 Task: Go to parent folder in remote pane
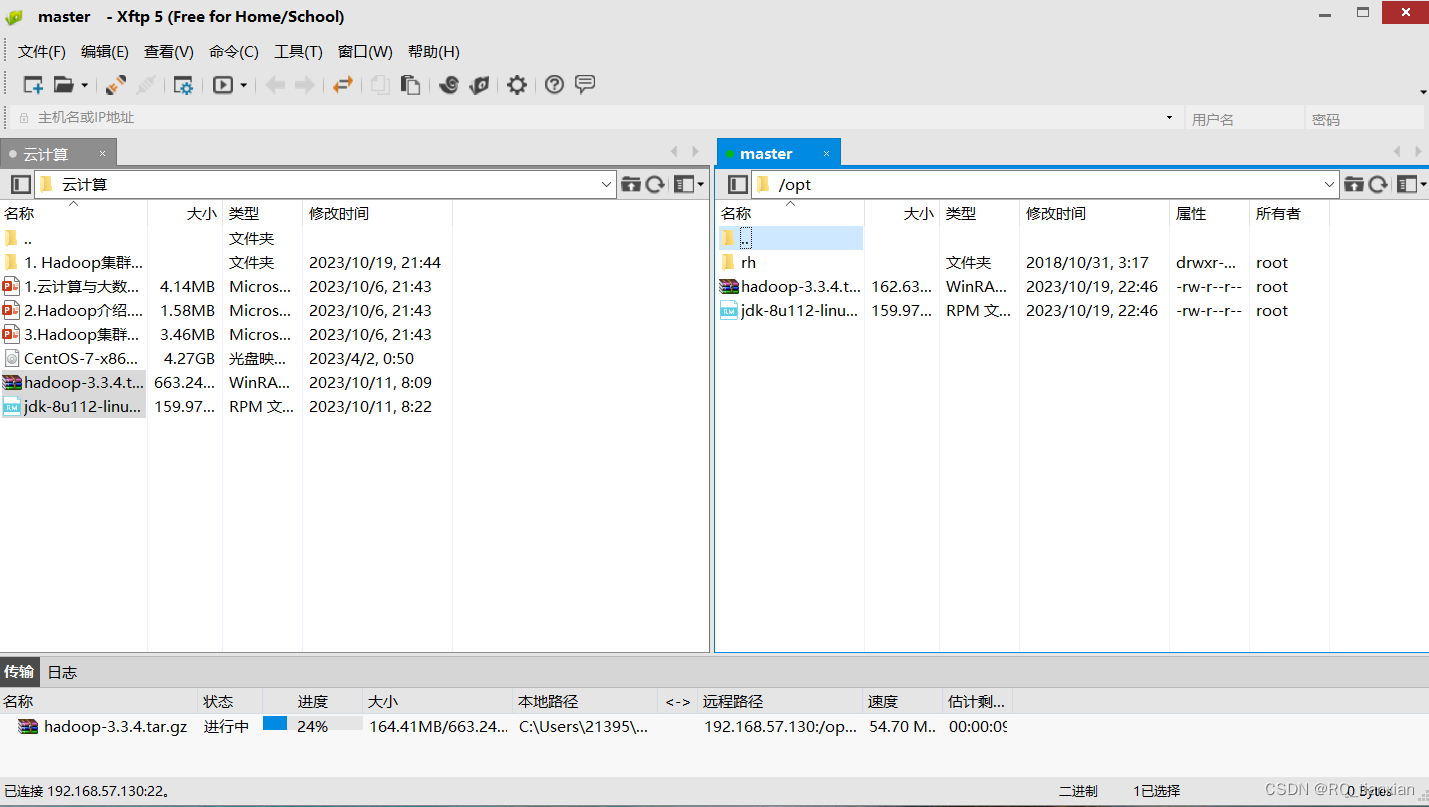(x=1354, y=184)
